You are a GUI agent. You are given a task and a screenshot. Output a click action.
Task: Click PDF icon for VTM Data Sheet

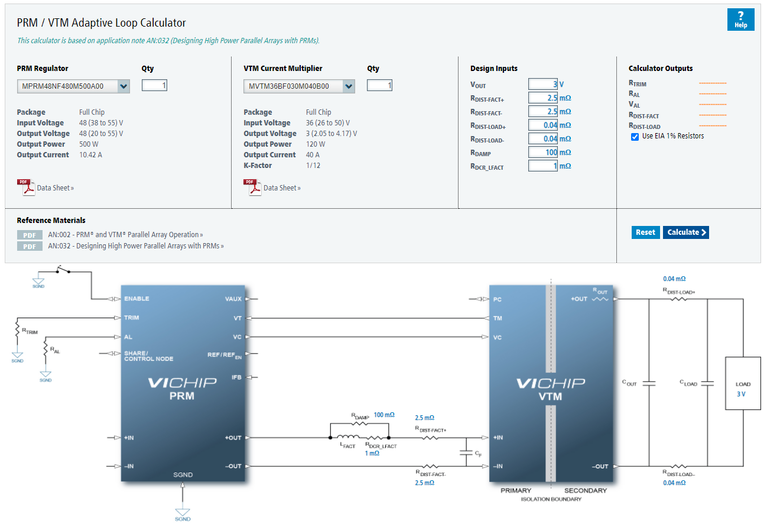pyautogui.click(x=252, y=186)
